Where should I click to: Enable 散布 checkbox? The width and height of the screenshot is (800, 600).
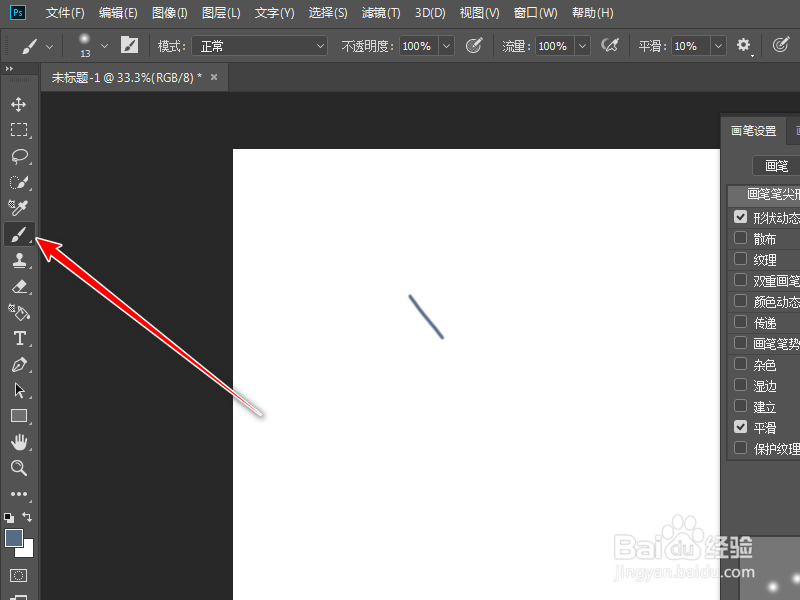740,238
